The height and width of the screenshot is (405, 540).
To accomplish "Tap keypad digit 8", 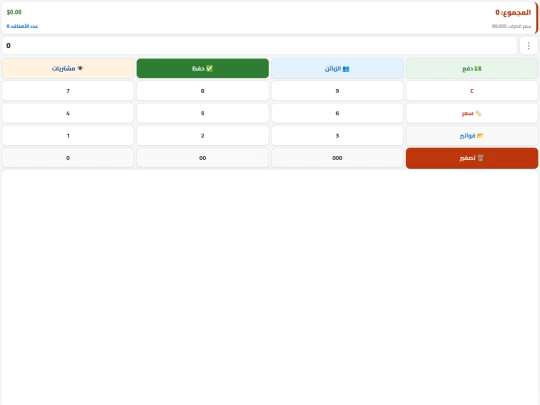I will pos(202,91).
